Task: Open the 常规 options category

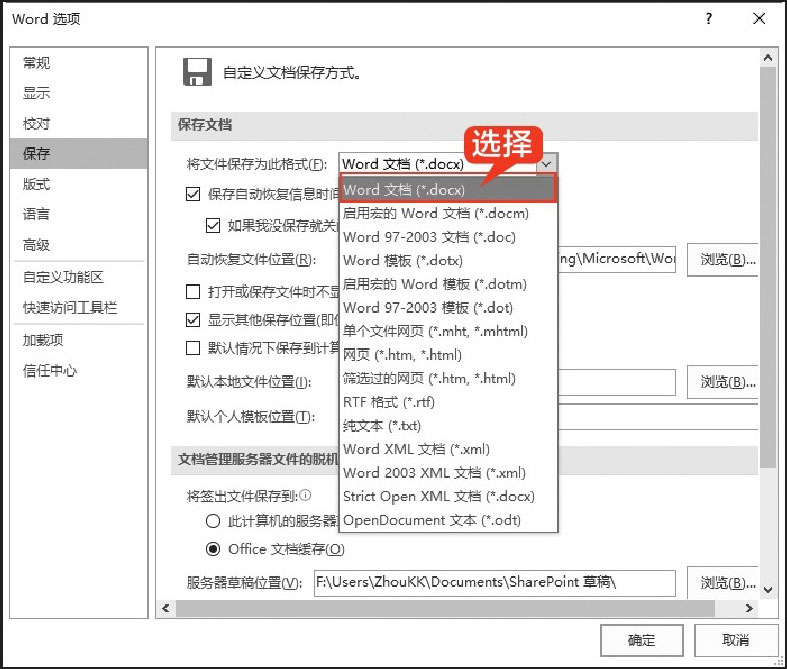Action: (x=78, y=63)
